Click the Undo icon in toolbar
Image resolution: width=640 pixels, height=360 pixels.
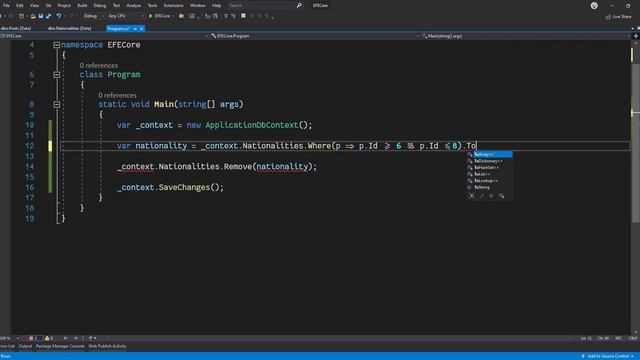[59, 16]
